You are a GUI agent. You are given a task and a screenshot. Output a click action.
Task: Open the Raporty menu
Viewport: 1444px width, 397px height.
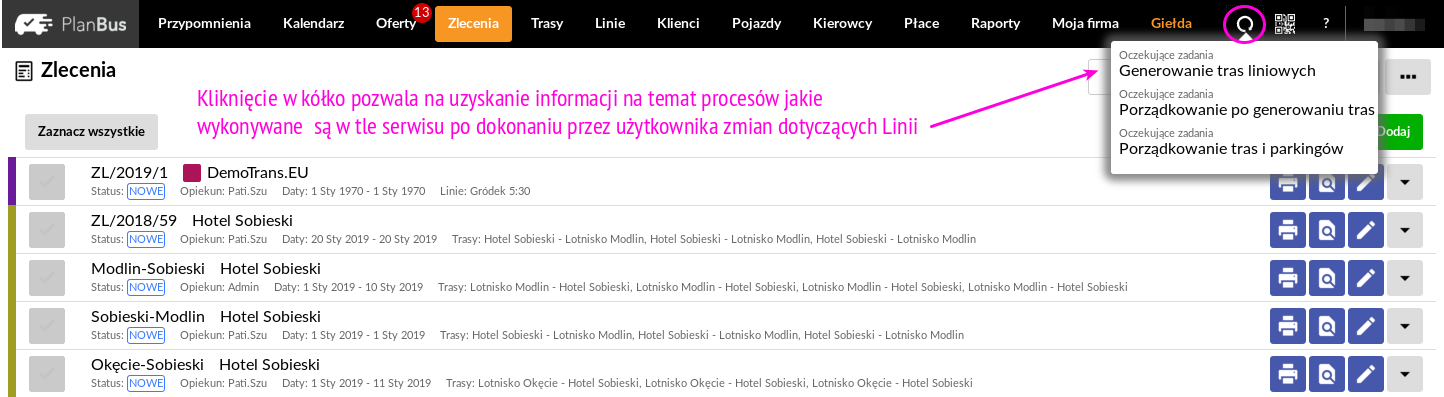pyautogui.click(x=995, y=23)
